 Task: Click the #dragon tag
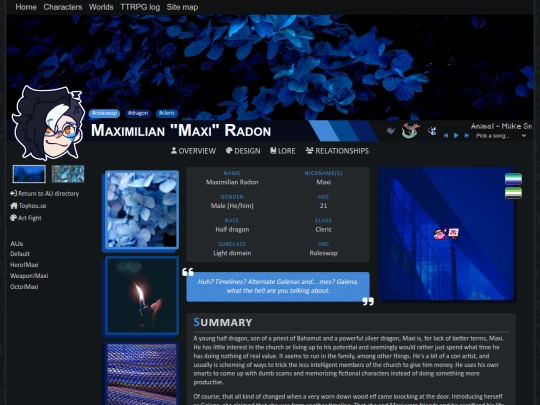click(x=138, y=113)
